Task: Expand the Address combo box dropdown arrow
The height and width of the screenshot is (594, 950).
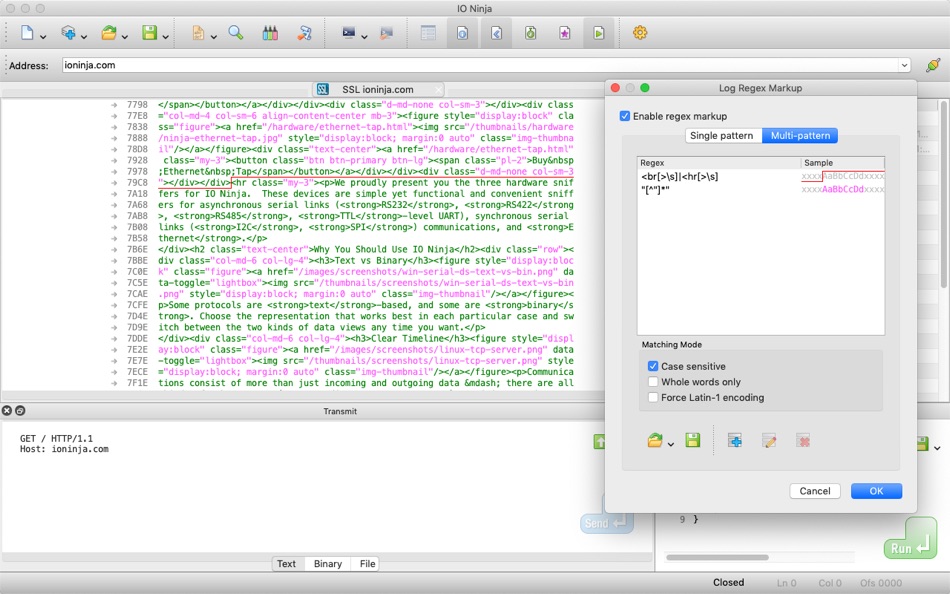Action: tap(904, 65)
